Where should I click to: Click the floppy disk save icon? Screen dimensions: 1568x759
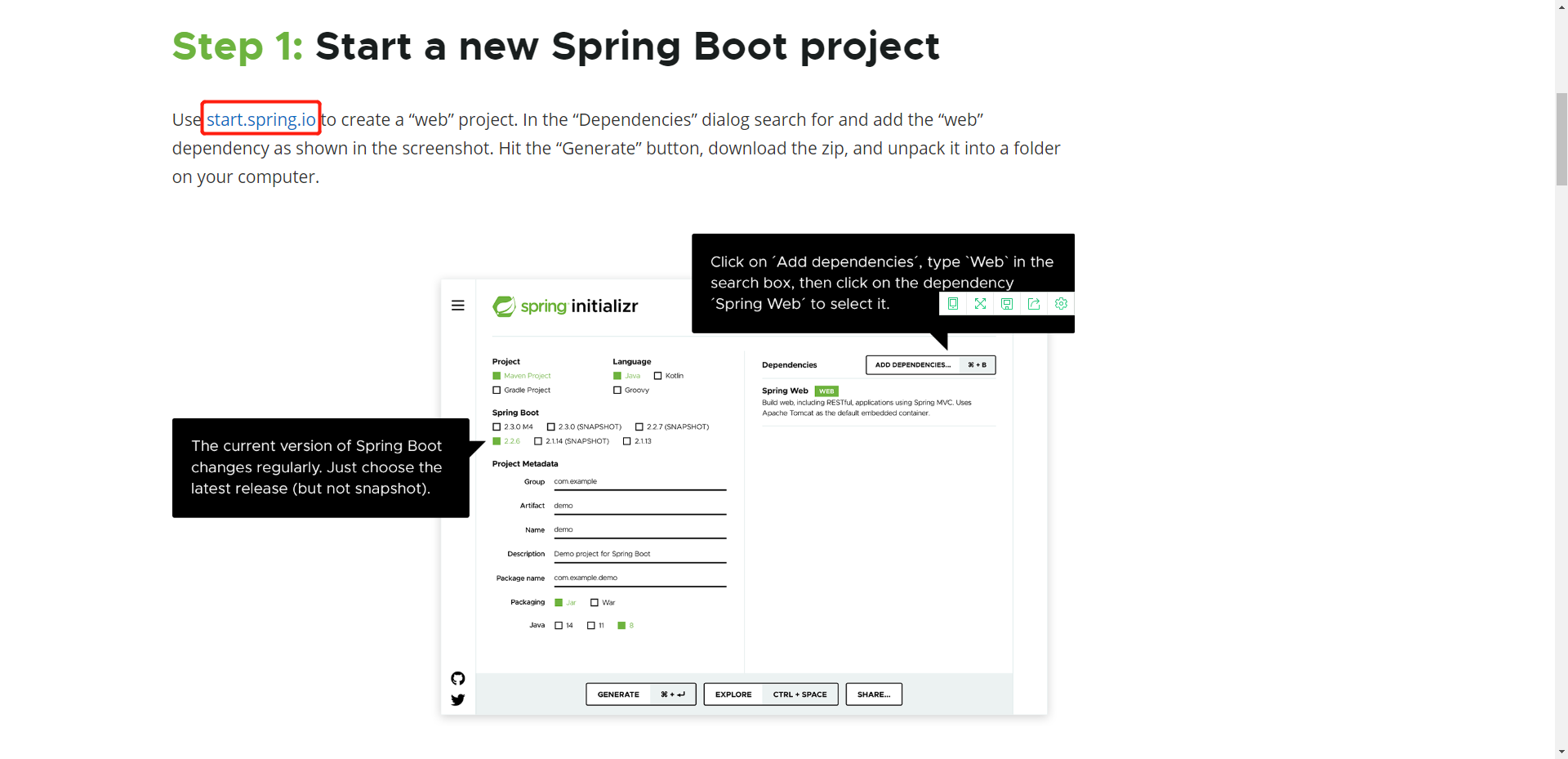point(1007,304)
